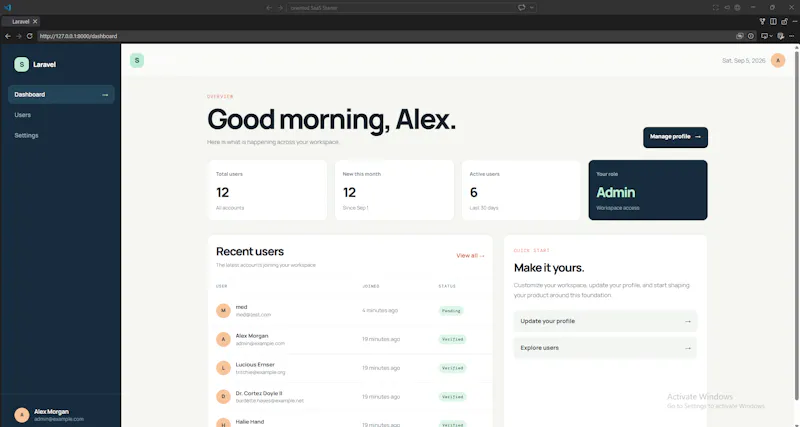Screen dimensions: 800x427
Task: Click the page vertical scrollbar
Action: (x=797, y=224)
